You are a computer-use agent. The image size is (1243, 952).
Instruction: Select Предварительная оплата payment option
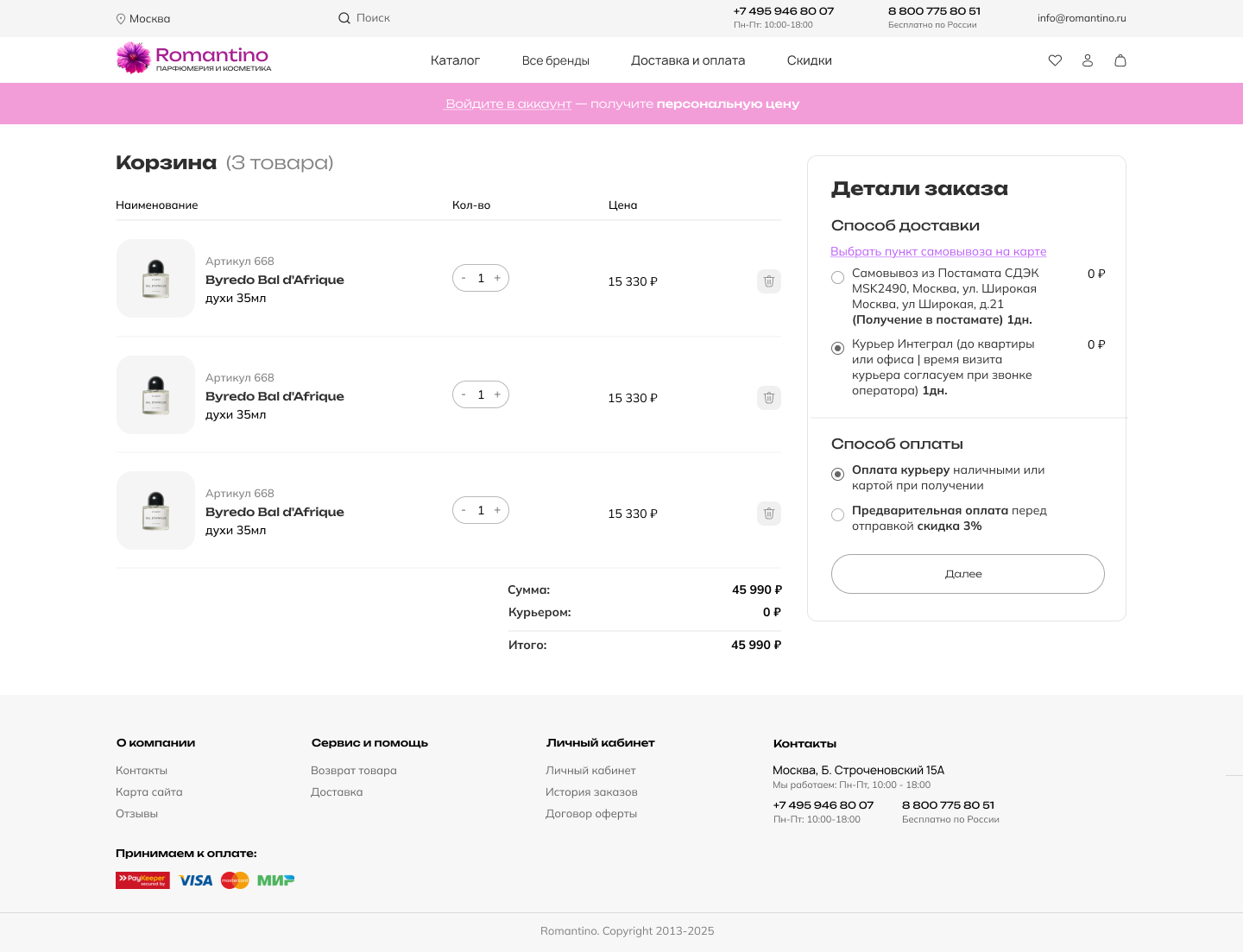(837, 514)
